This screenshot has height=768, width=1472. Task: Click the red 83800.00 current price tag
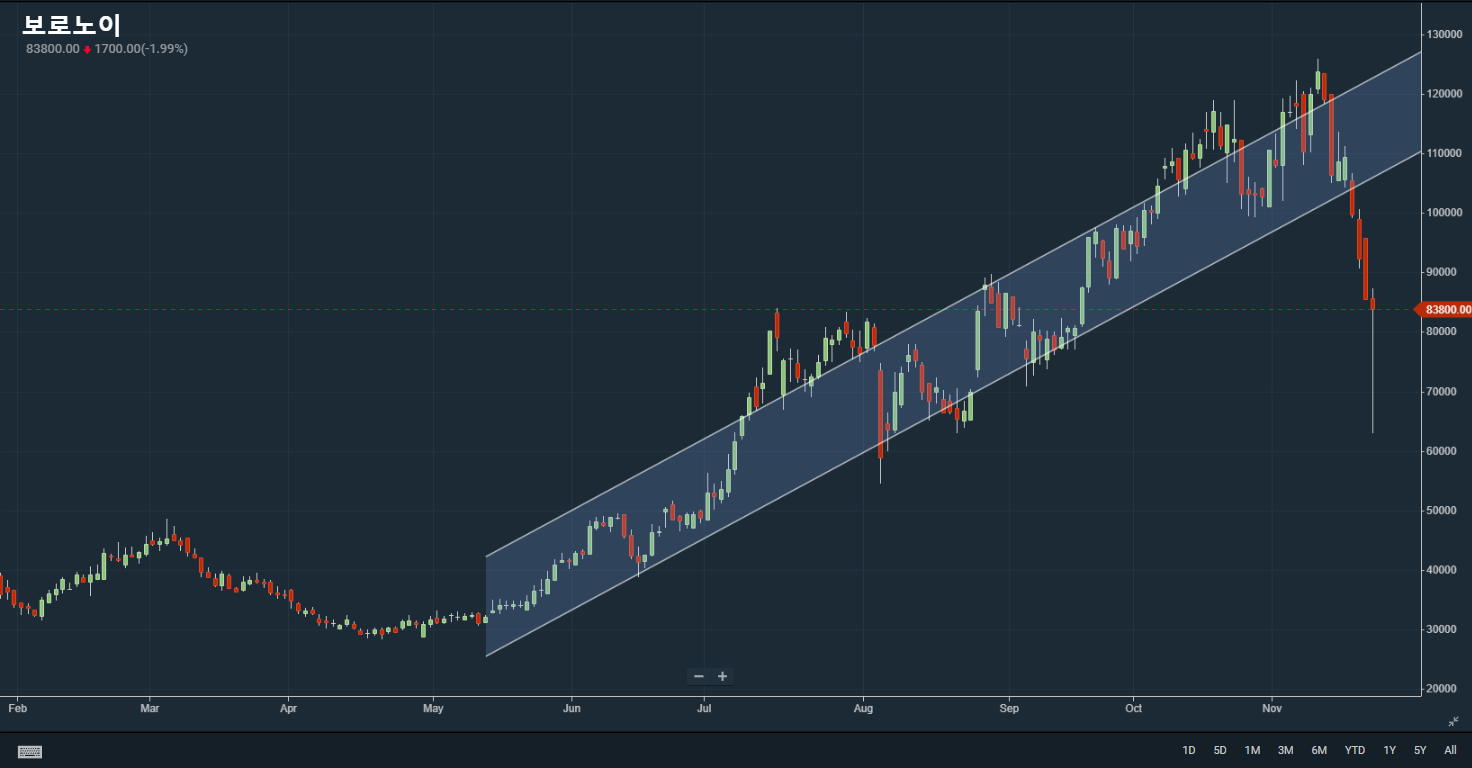coord(1446,310)
